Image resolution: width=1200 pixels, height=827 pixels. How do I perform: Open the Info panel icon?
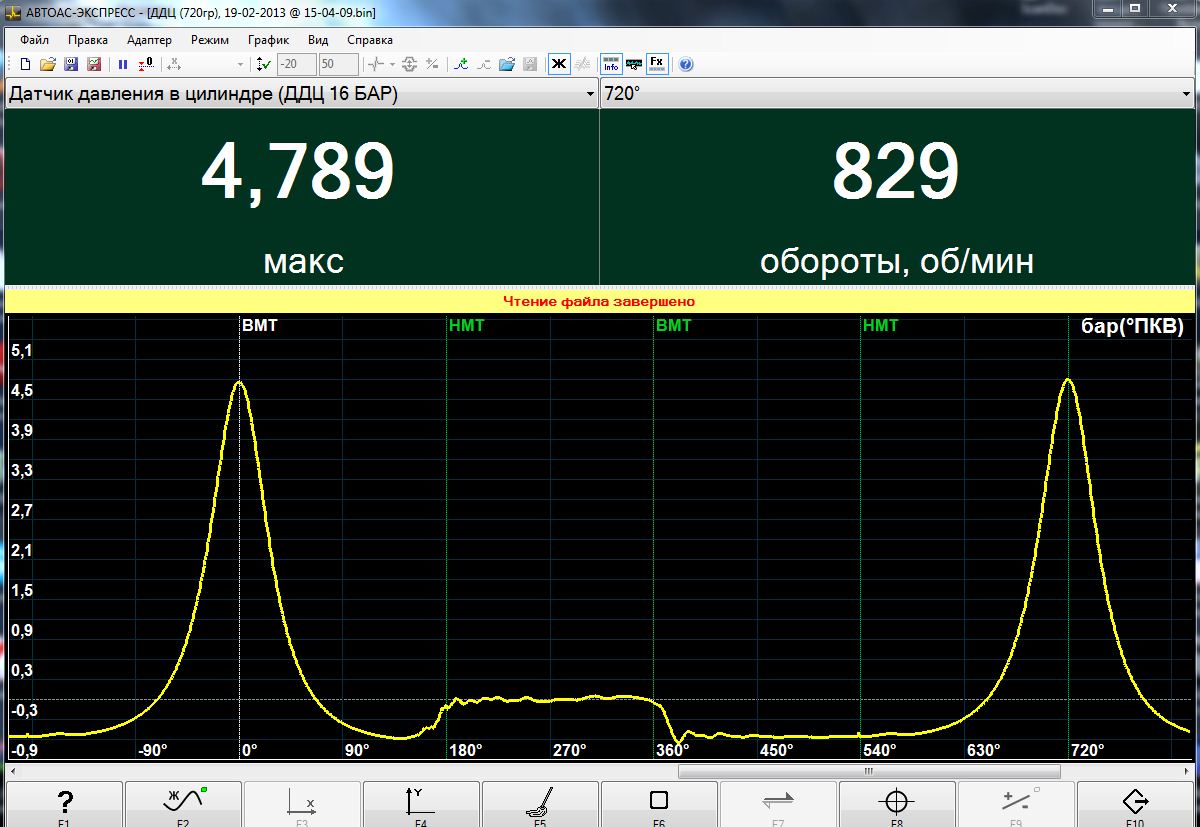tap(610, 64)
